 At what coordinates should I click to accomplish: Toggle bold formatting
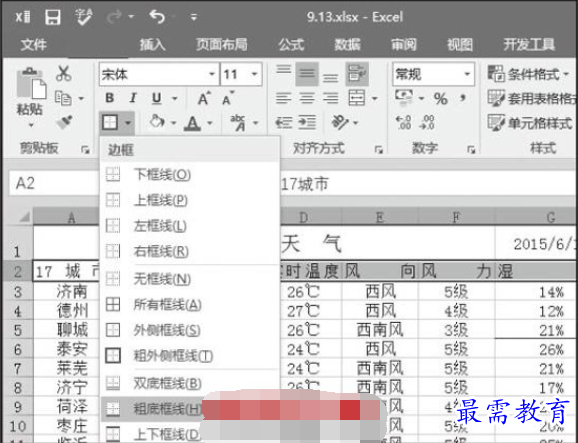click(x=109, y=98)
